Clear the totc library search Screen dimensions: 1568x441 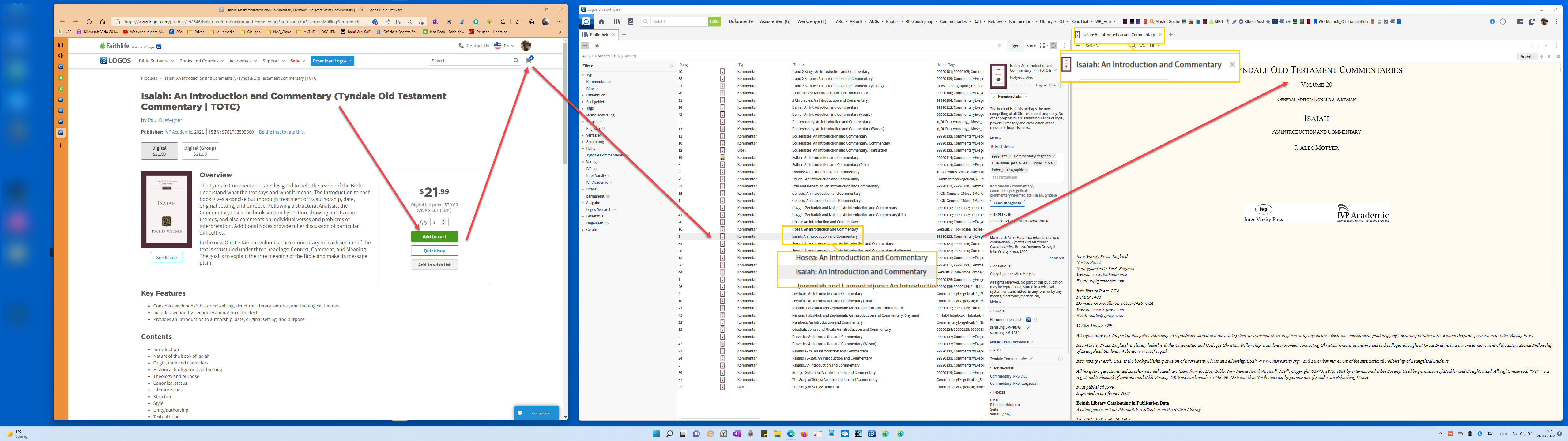click(x=1000, y=46)
